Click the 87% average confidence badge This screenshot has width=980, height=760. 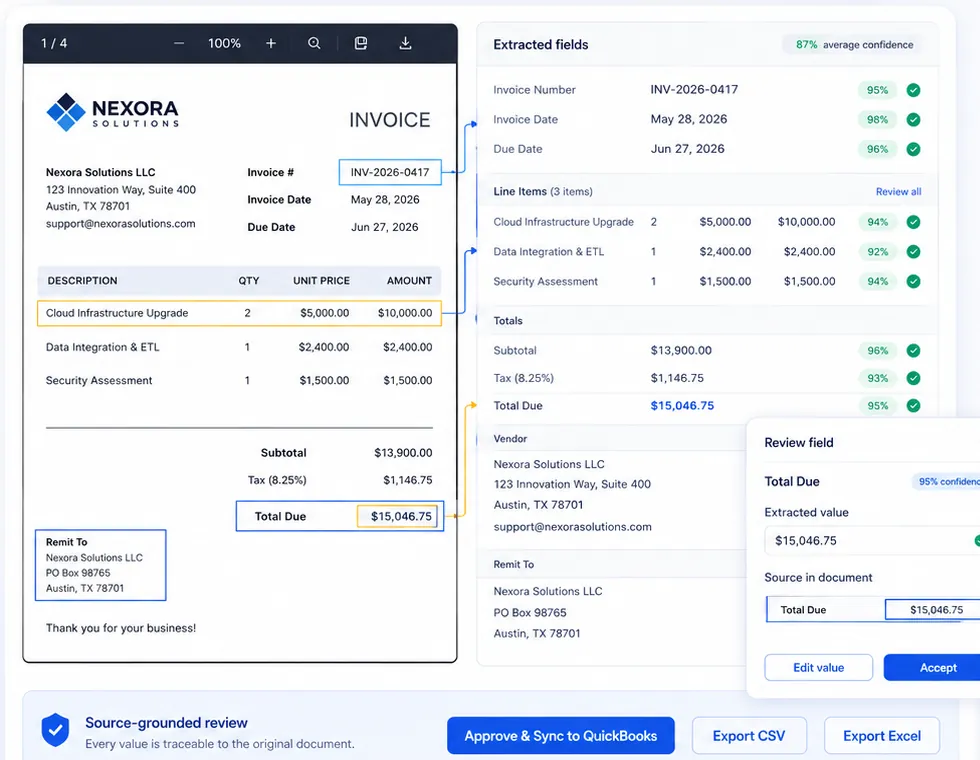[x=854, y=45]
